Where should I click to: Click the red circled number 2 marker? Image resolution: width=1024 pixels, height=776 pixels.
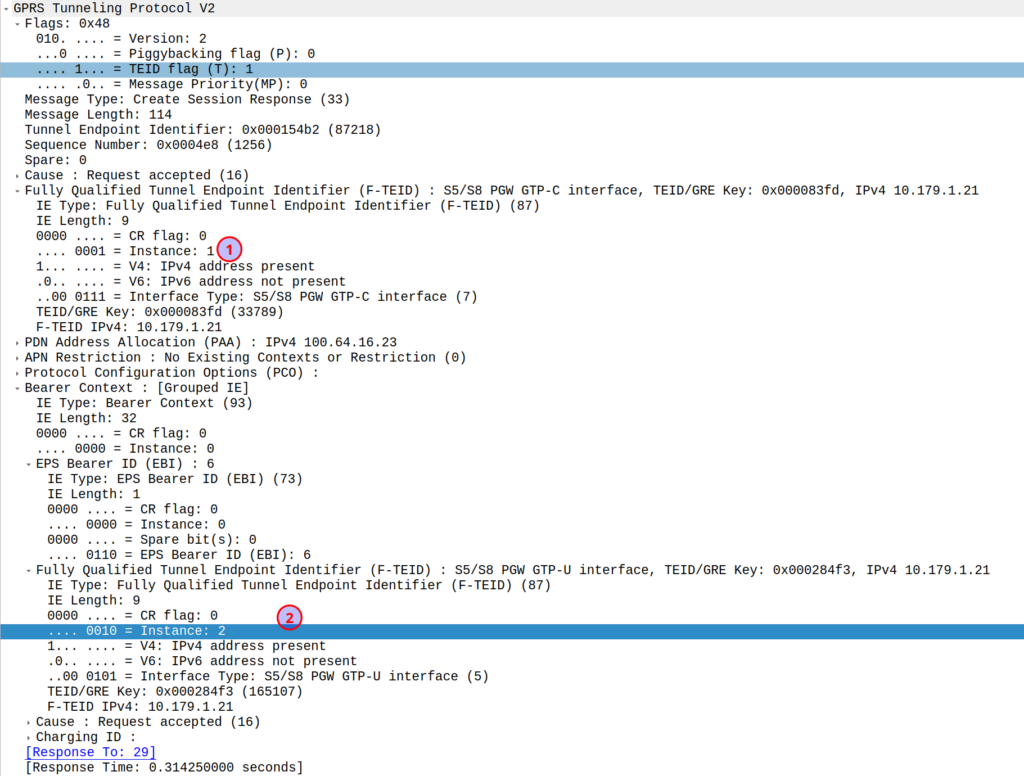(x=289, y=617)
